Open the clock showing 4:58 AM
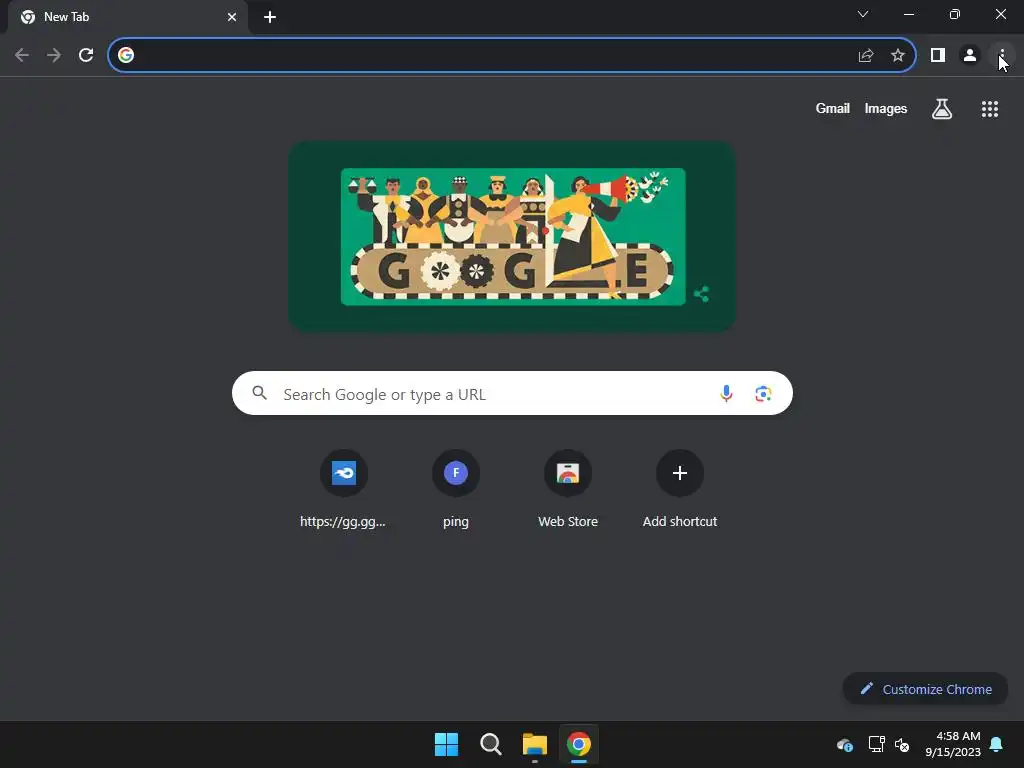This screenshot has width=1024, height=768. [953, 744]
